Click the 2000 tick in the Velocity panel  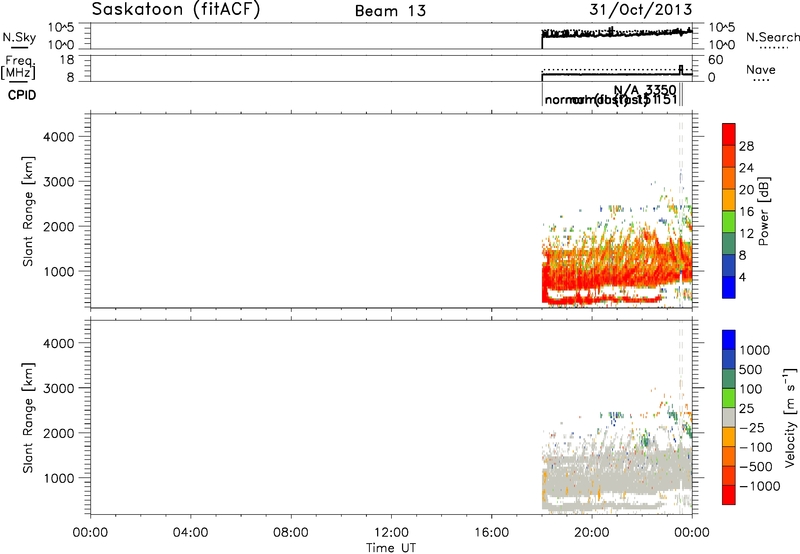[x=59, y=433]
